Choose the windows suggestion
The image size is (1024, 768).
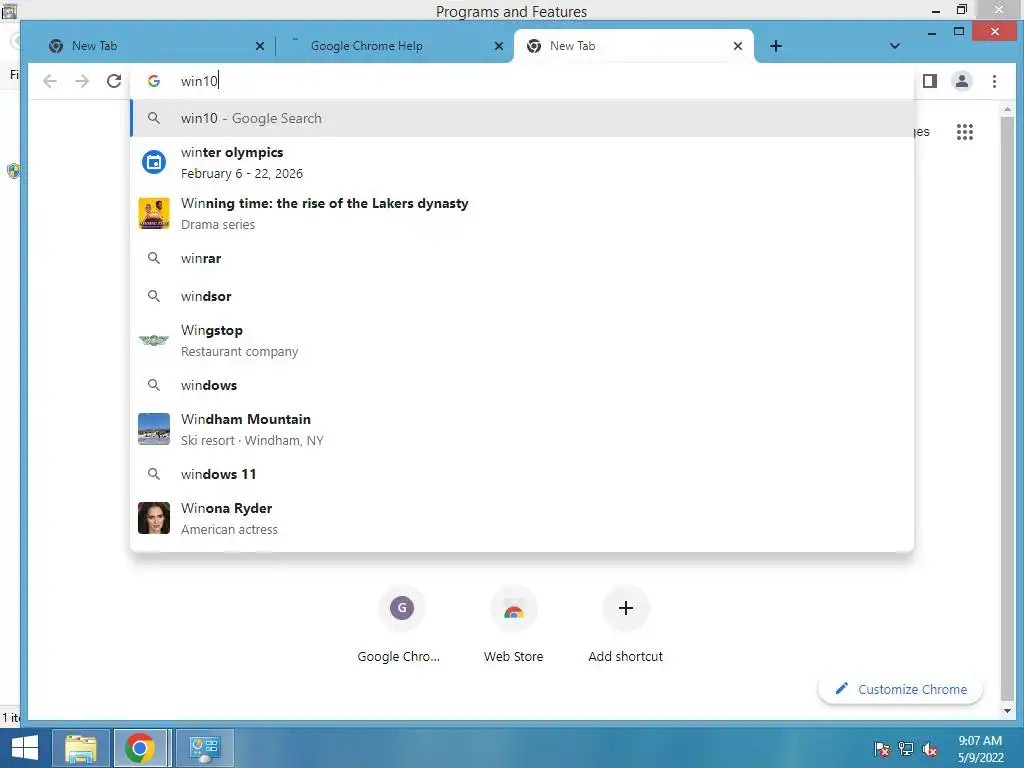[522, 385]
